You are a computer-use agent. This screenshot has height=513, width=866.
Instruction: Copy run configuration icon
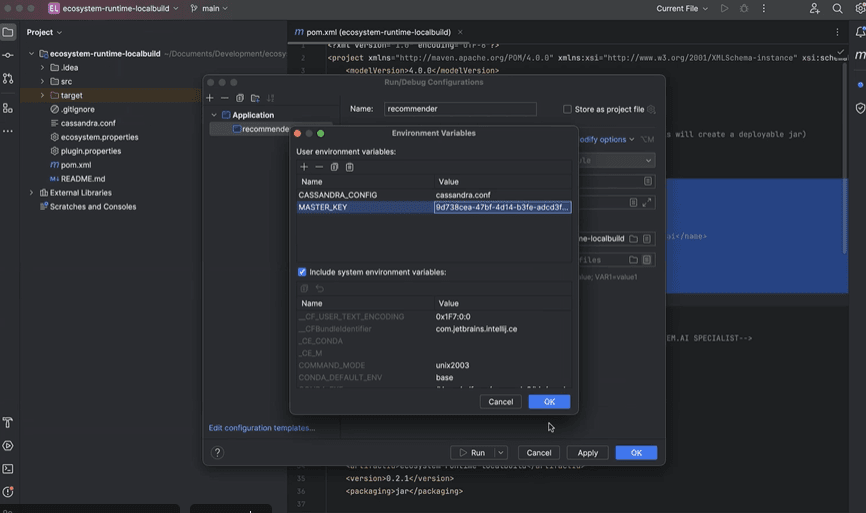pyautogui.click(x=240, y=98)
